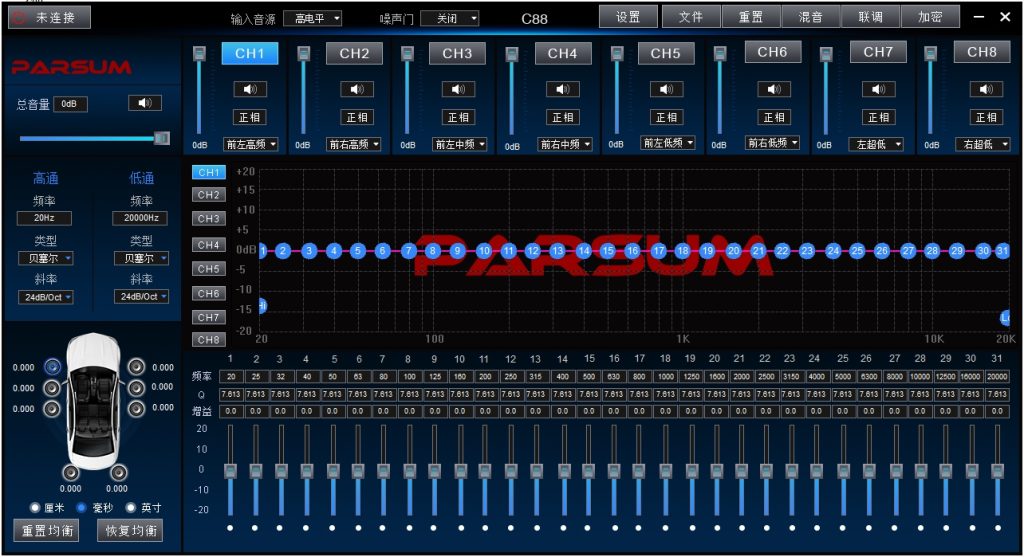The width and height of the screenshot is (1024, 557).
Task: Click the low-pass 20000Hz frequency field
Action: point(140,218)
